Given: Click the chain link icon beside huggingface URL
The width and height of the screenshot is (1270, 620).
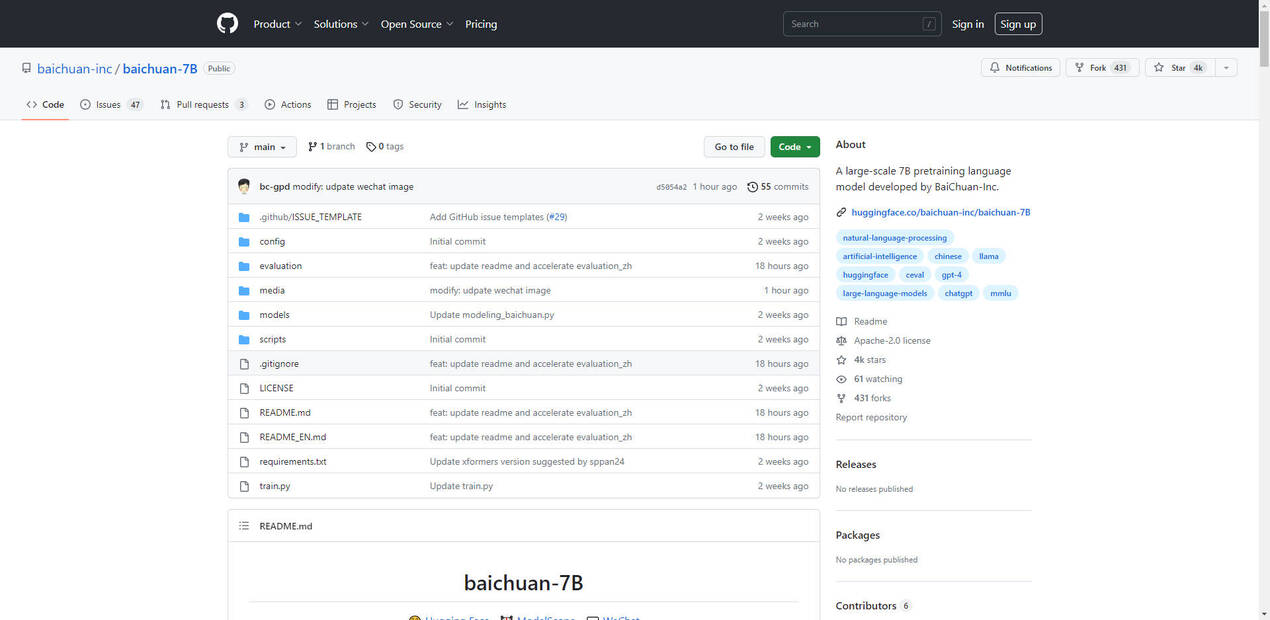Looking at the screenshot, I should 841,212.
